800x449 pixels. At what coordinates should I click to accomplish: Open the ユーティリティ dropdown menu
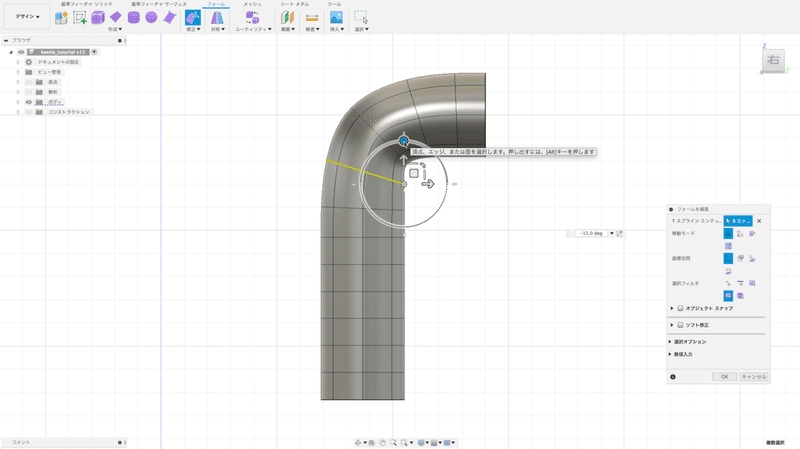pos(253,29)
